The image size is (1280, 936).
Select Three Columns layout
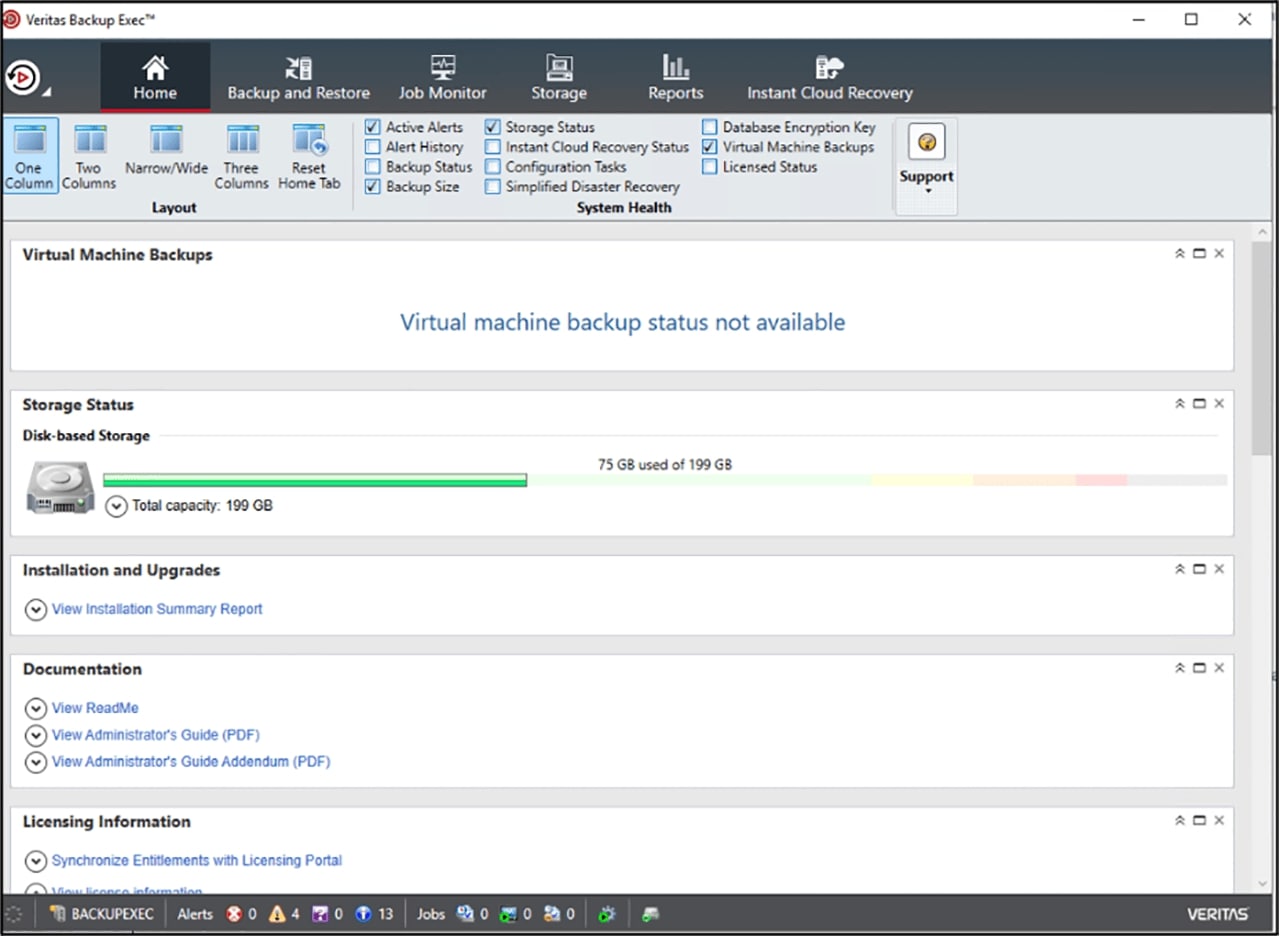click(x=241, y=156)
